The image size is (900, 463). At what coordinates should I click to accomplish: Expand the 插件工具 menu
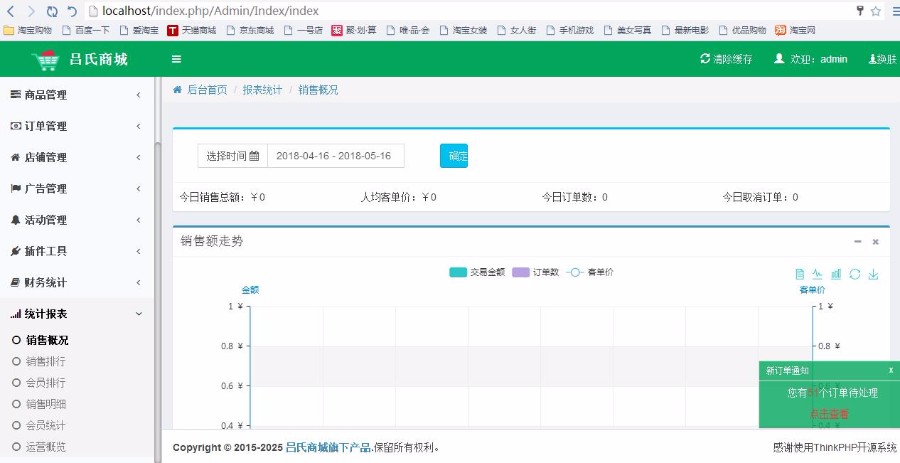coord(77,251)
